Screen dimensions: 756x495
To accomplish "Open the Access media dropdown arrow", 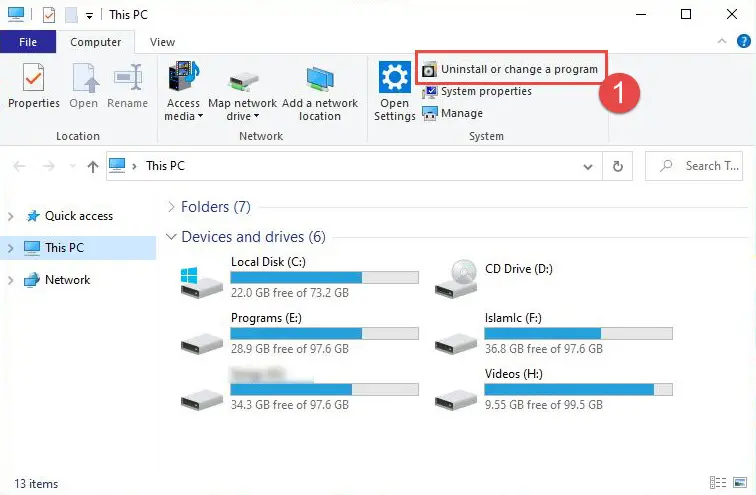I will pyautogui.click(x=201, y=116).
